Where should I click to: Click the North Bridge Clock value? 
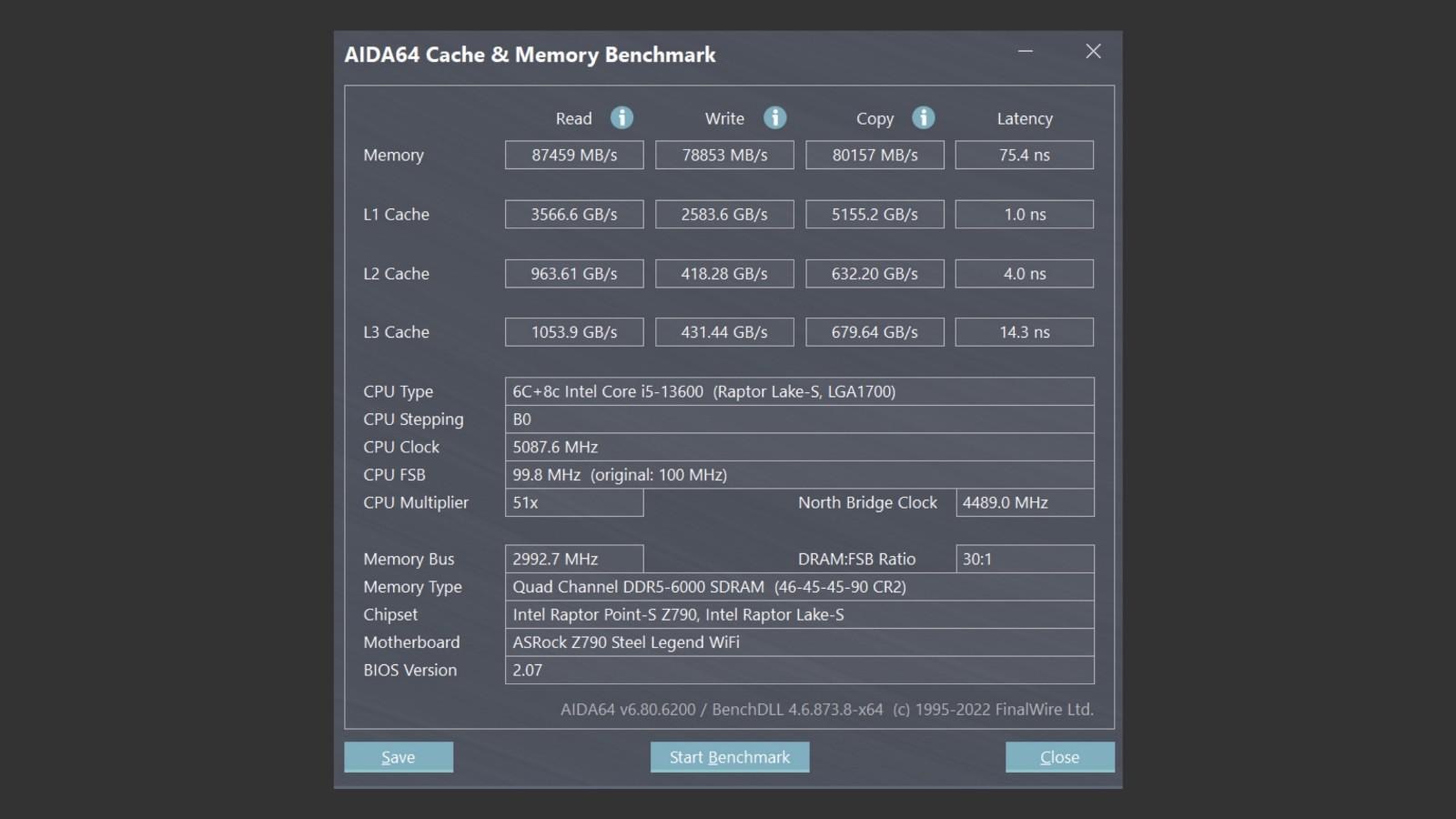pos(1024,502)
